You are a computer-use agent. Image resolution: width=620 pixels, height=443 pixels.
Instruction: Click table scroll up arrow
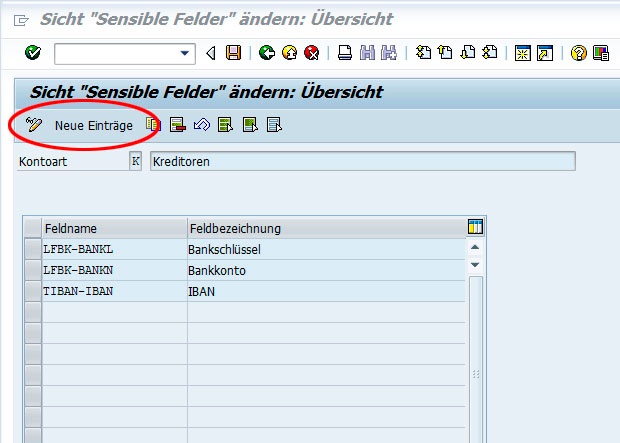coord(475,247)
